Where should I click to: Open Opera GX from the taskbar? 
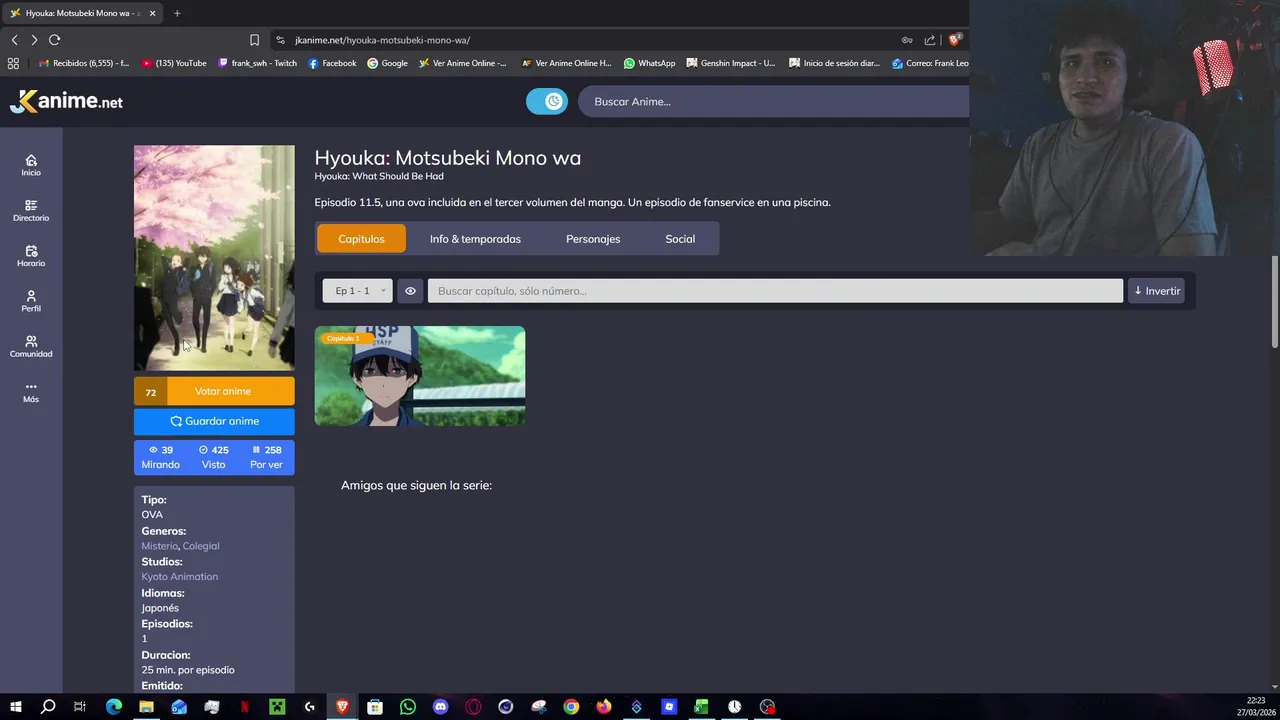[x=473, y=707]
